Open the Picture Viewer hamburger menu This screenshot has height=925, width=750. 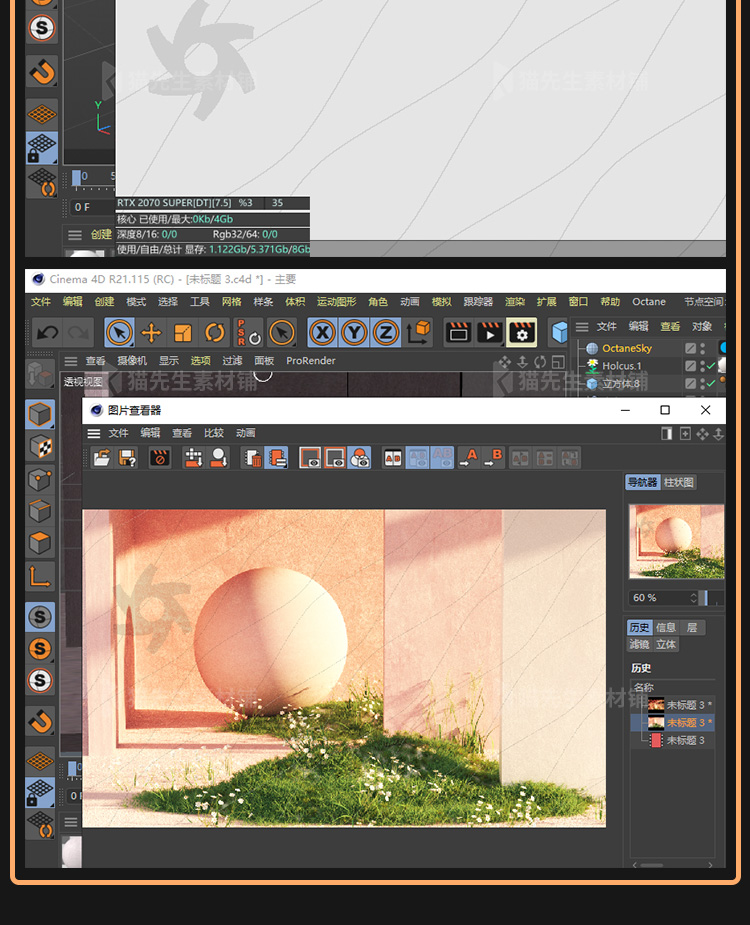pyautogui.click(x=94, y=433)
